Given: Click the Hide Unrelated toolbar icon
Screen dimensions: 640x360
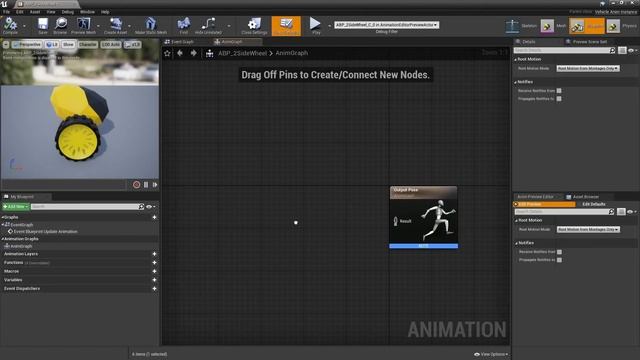Looking at the screenshot, I should coord(208,25).
